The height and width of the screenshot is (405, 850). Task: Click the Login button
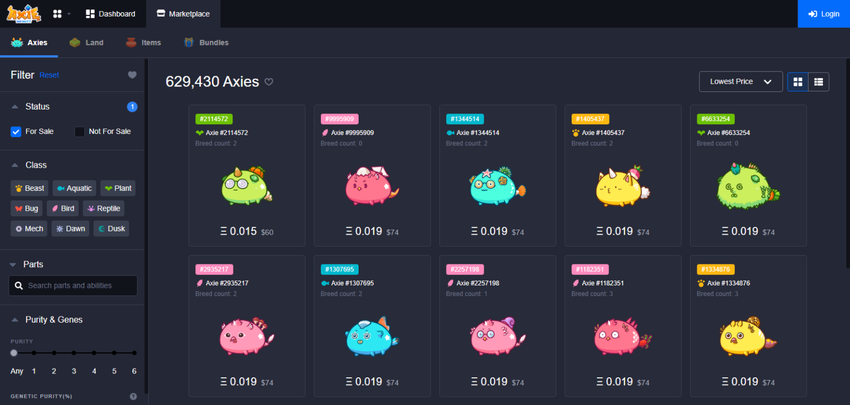click(x=823, y=14)
